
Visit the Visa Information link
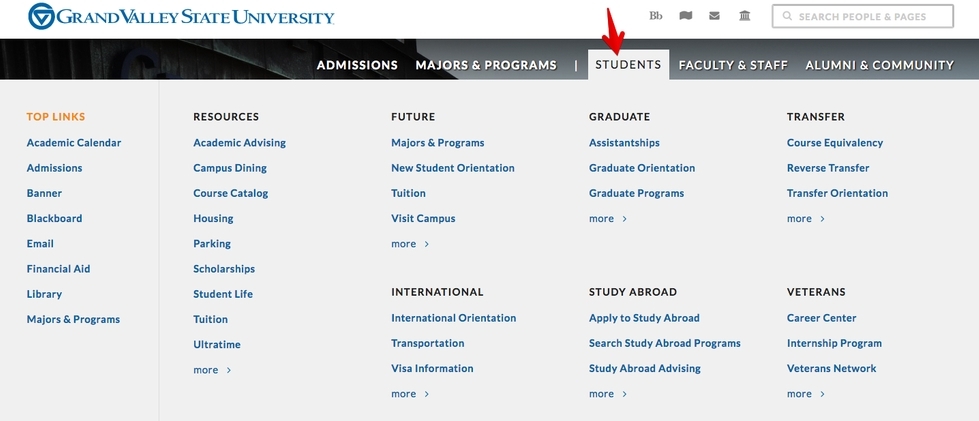pyautogui.click(x=432, y=369)
